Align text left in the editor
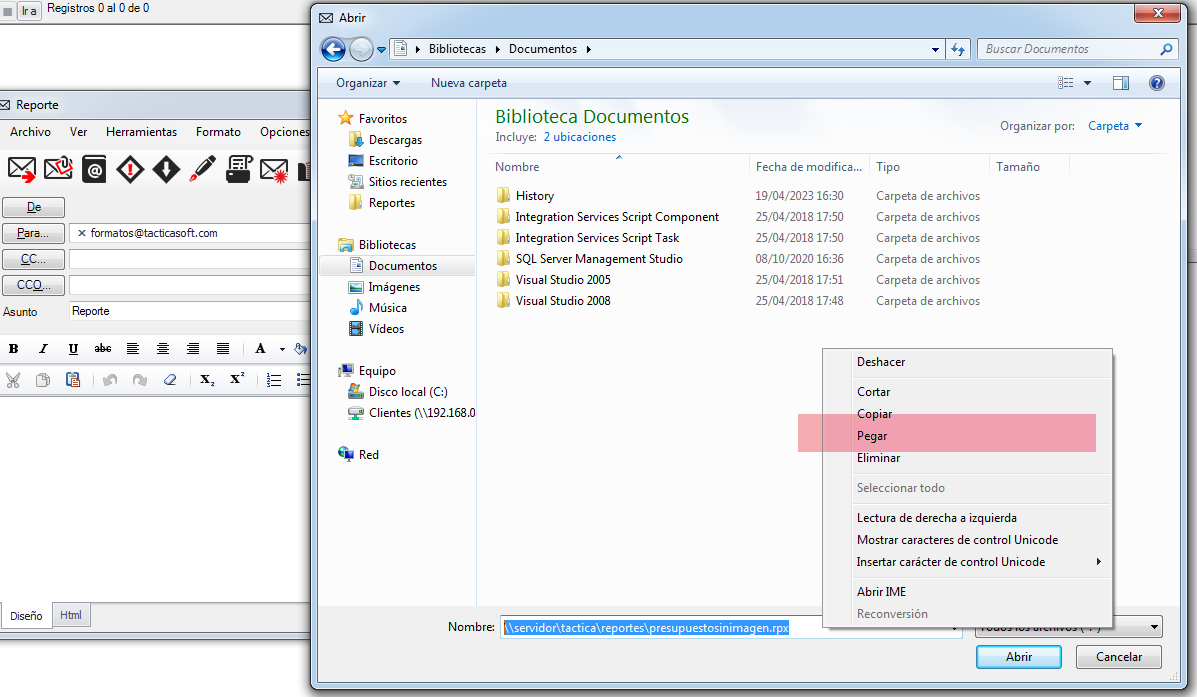1197x697 pixels. coord(133,349)
